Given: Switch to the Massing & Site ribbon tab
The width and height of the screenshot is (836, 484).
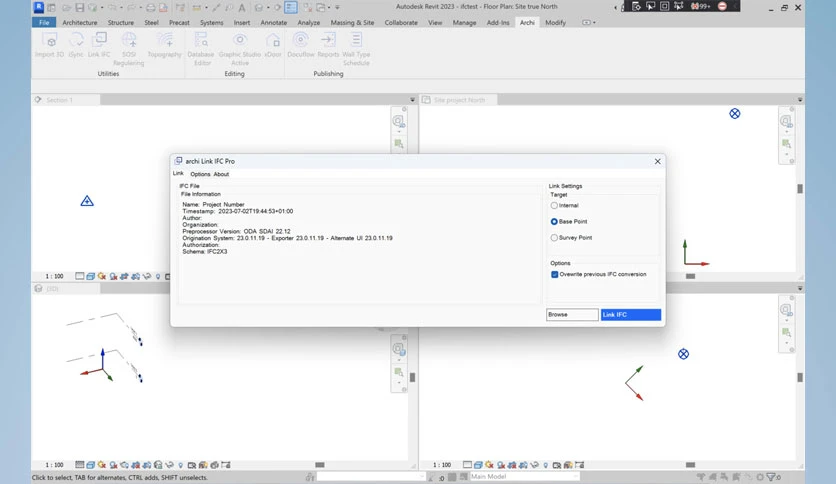Looking at the screenshot, I should click(x=352, y=22).
